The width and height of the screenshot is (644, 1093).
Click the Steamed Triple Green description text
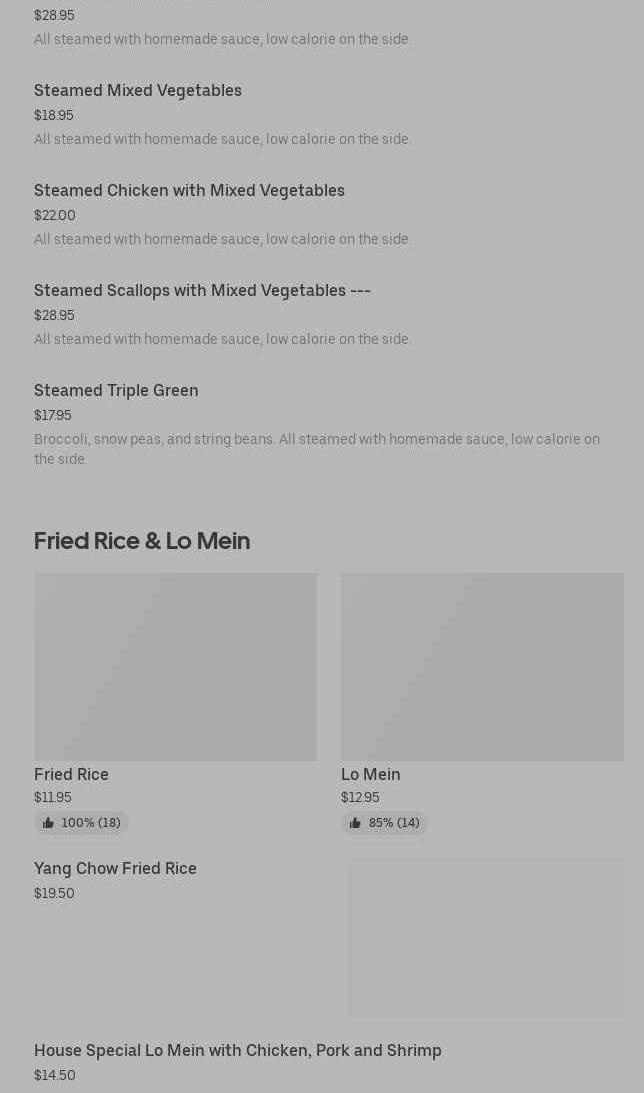[x=316, y=449]
